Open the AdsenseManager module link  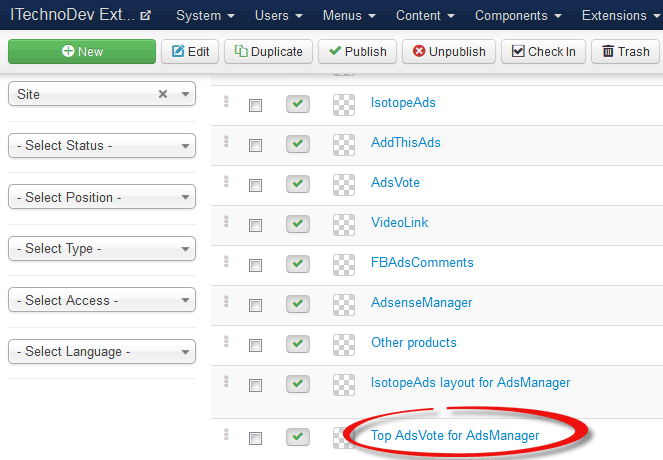pyautogui.click(x=422, y=303)
